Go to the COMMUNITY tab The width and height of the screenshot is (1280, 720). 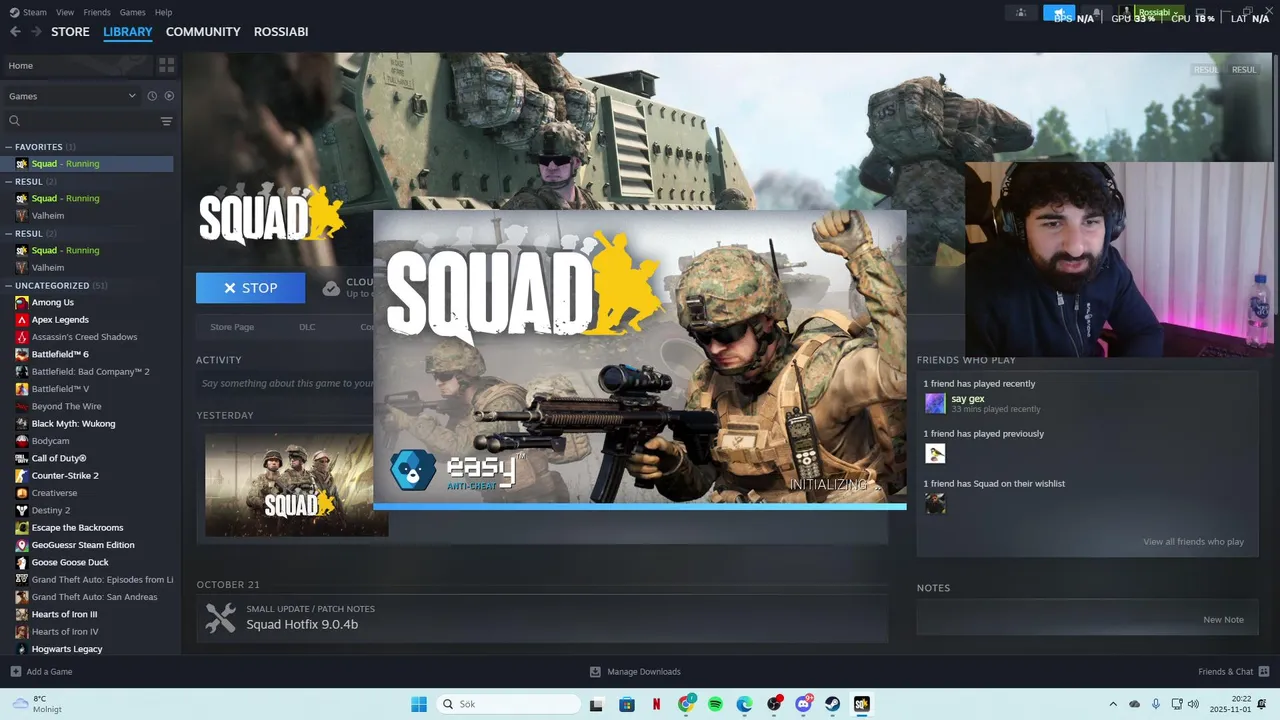point(203,32)
